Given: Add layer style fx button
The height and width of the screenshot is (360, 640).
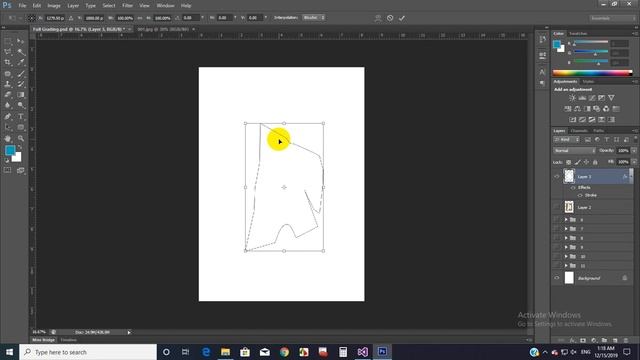Looking at the screenshot, I should [572, 340].
